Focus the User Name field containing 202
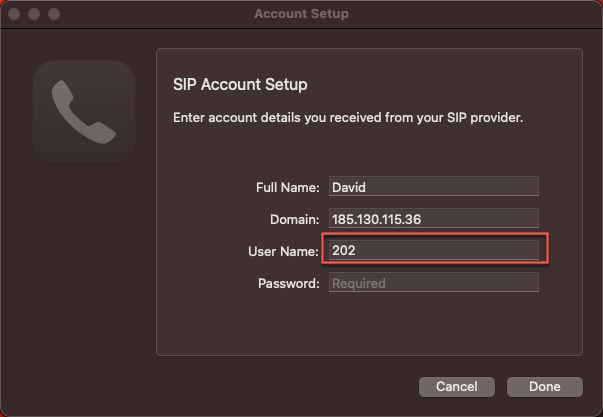This screenshot has height=417, width=603. click(432, 250)
